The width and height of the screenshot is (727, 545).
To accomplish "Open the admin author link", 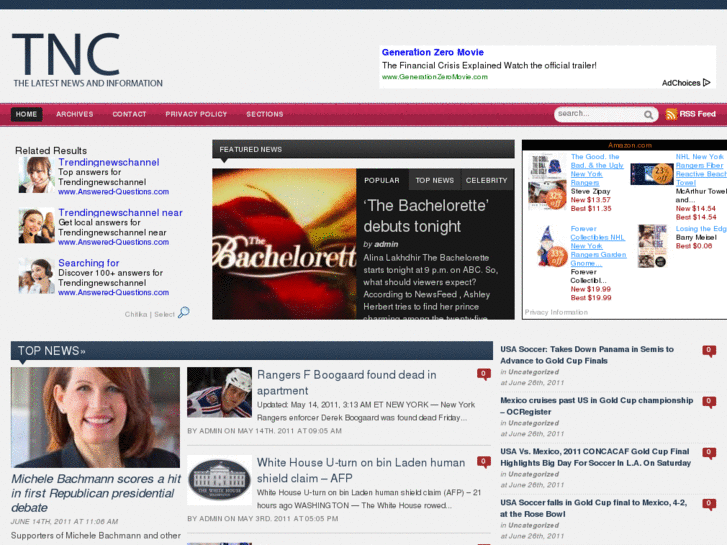I will 386,244.
